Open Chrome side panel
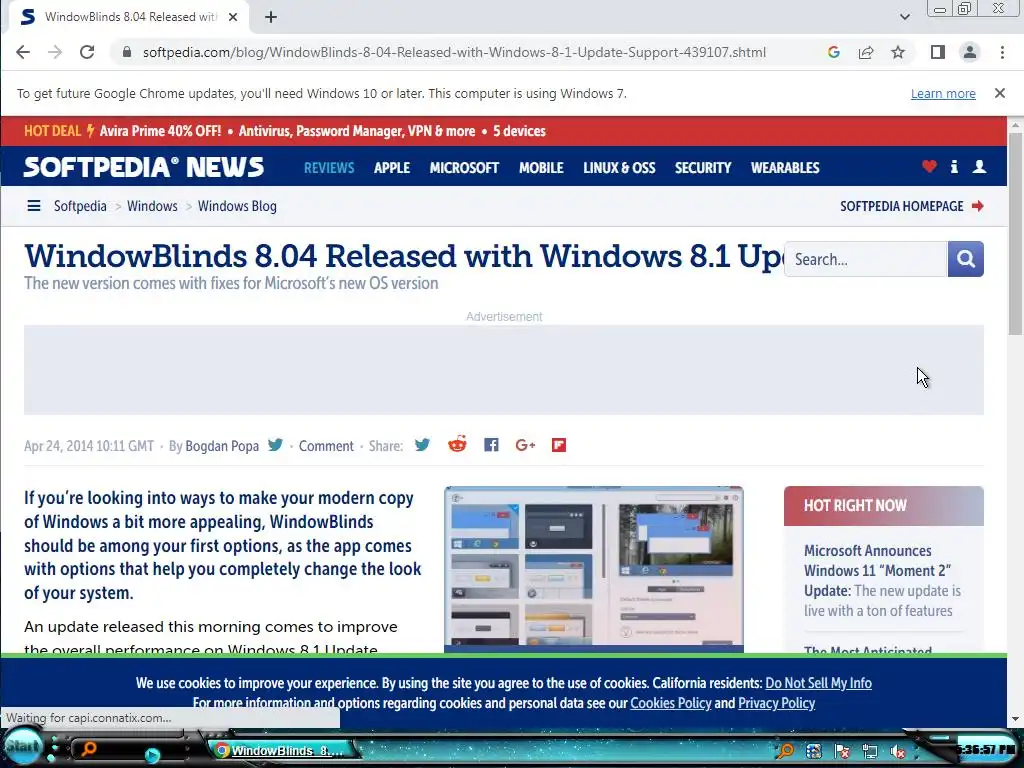 pyautogui.click(x=938, y=52)
